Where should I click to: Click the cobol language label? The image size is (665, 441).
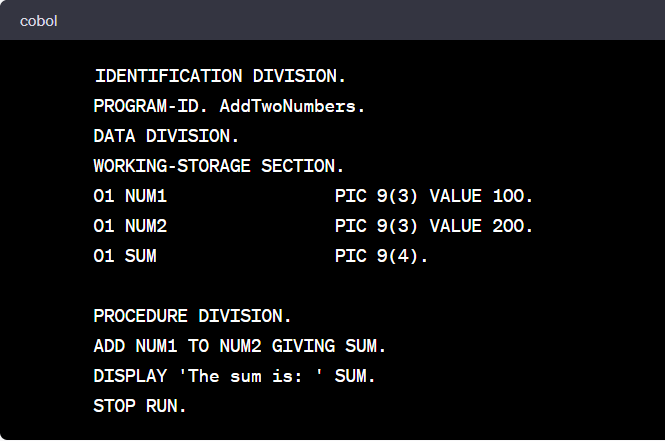[x=38, y=21]
